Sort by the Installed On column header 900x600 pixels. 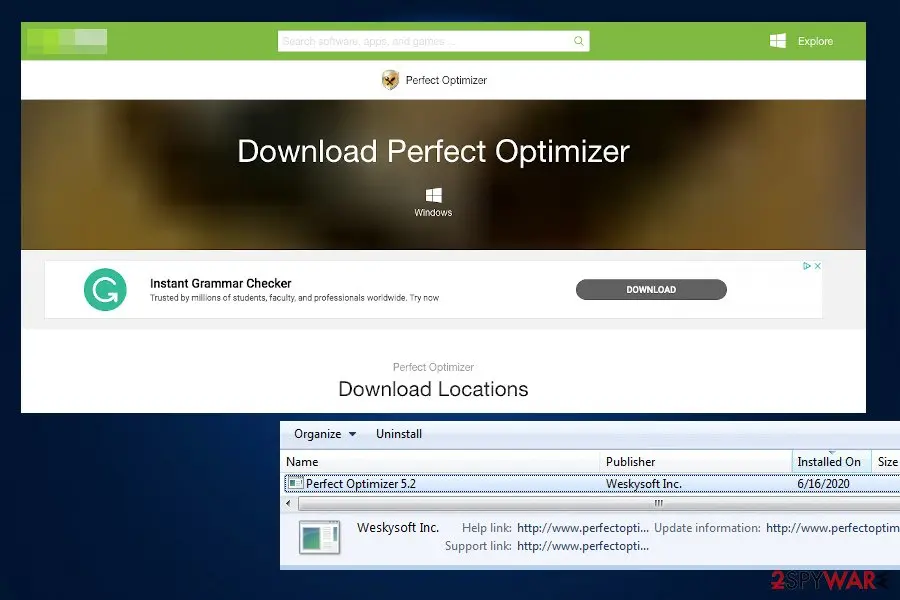pyautogui.click(x=832, y=462)
